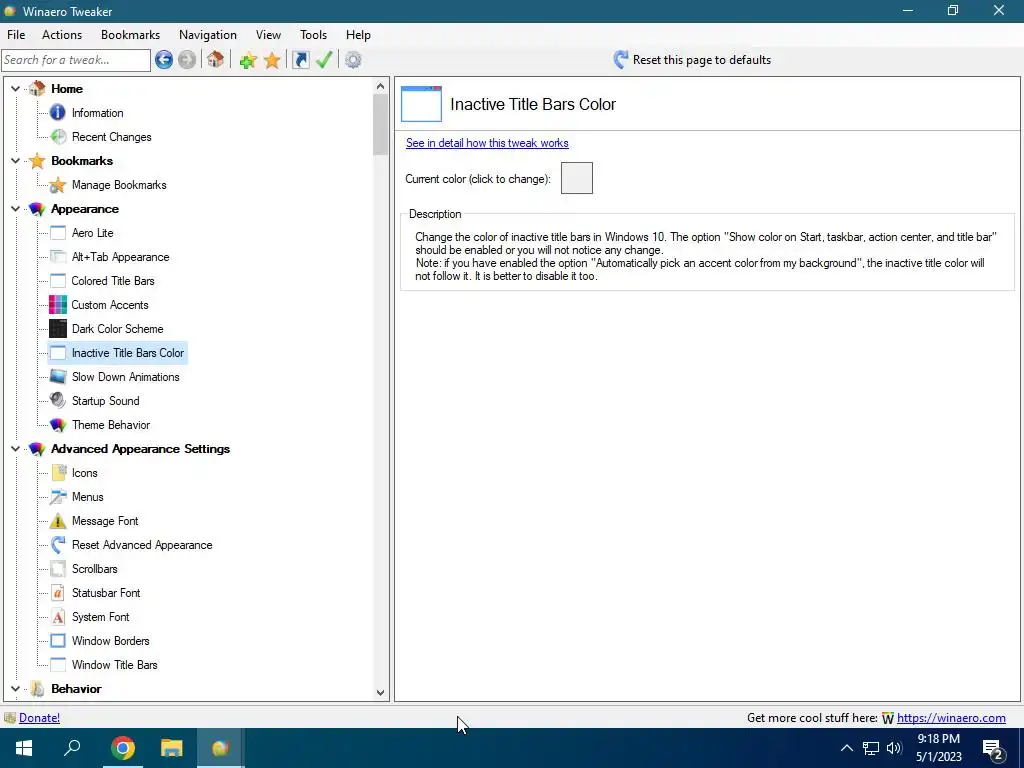Click the create shortcut arrow toolbar icon
This screenshot has height=768, width=1024.
click(300, 60)
